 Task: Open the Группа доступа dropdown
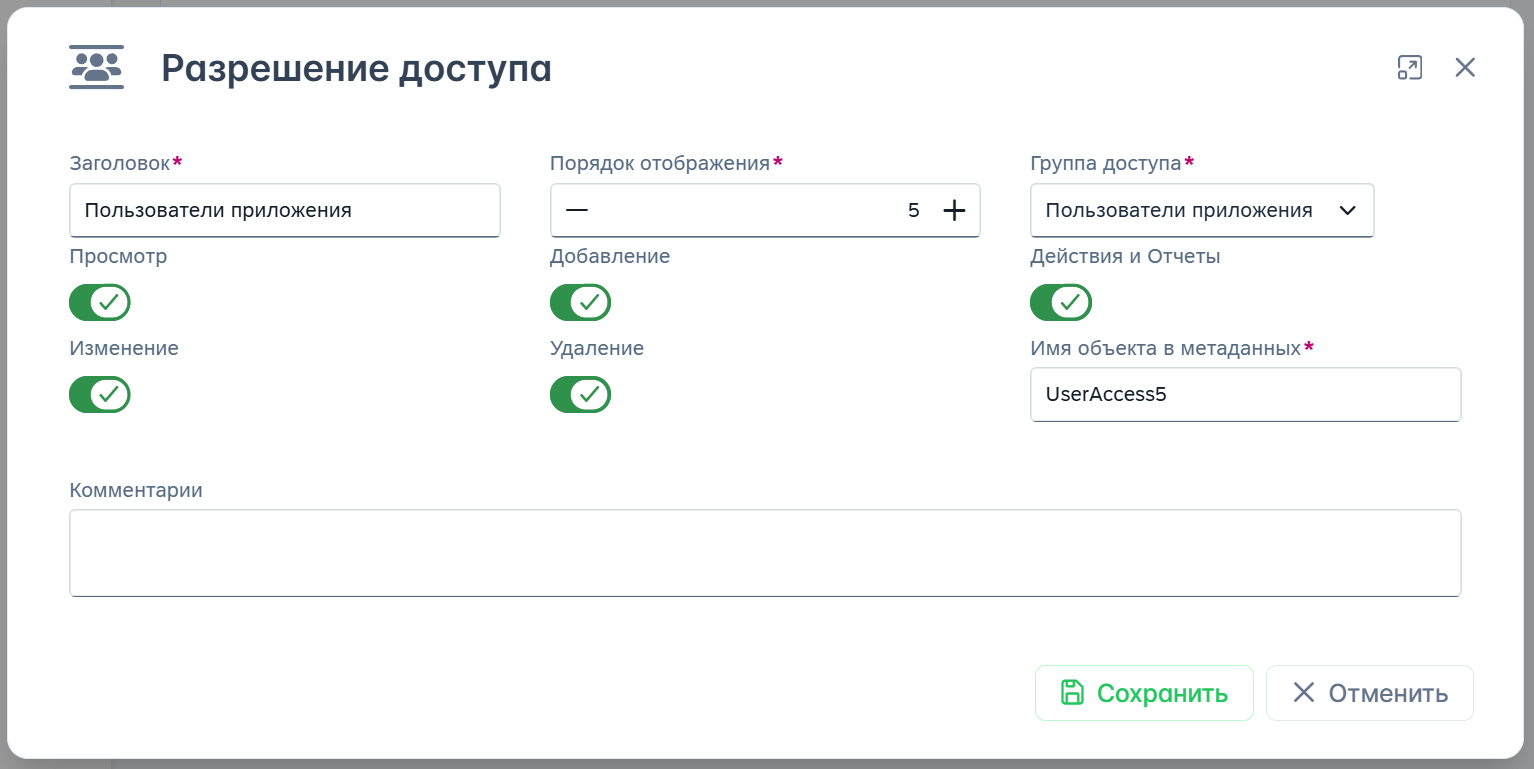click(x=1201, y=210)
